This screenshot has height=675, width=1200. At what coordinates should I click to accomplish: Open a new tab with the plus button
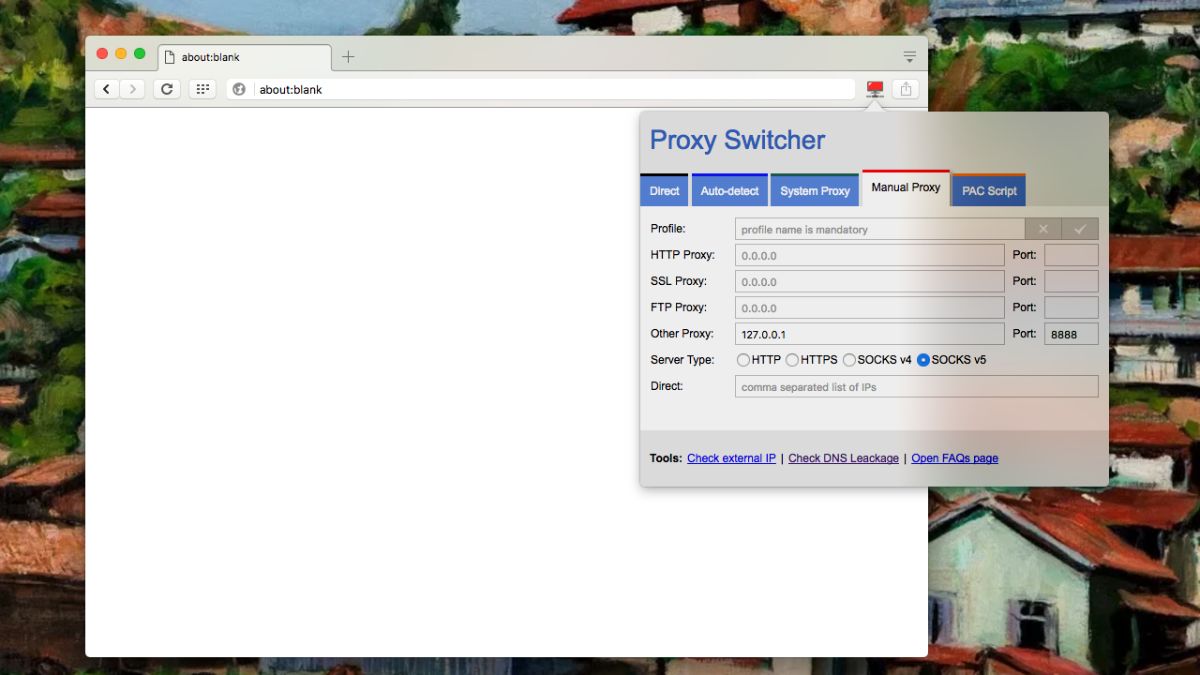(x=347, y=57)
